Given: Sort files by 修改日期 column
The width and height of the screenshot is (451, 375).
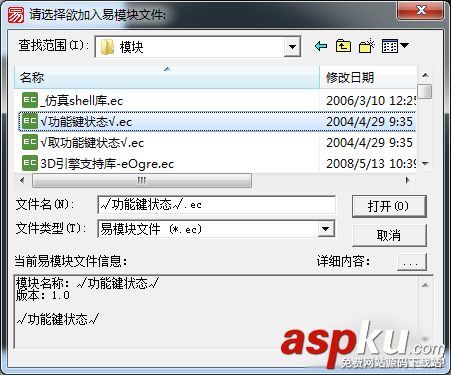Looking at the screenshot, I should (x=368, y=77).
